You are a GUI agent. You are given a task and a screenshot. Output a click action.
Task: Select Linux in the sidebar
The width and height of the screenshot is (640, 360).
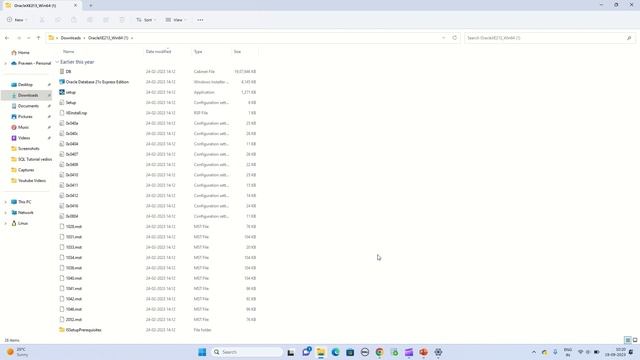tap(22, 223)
